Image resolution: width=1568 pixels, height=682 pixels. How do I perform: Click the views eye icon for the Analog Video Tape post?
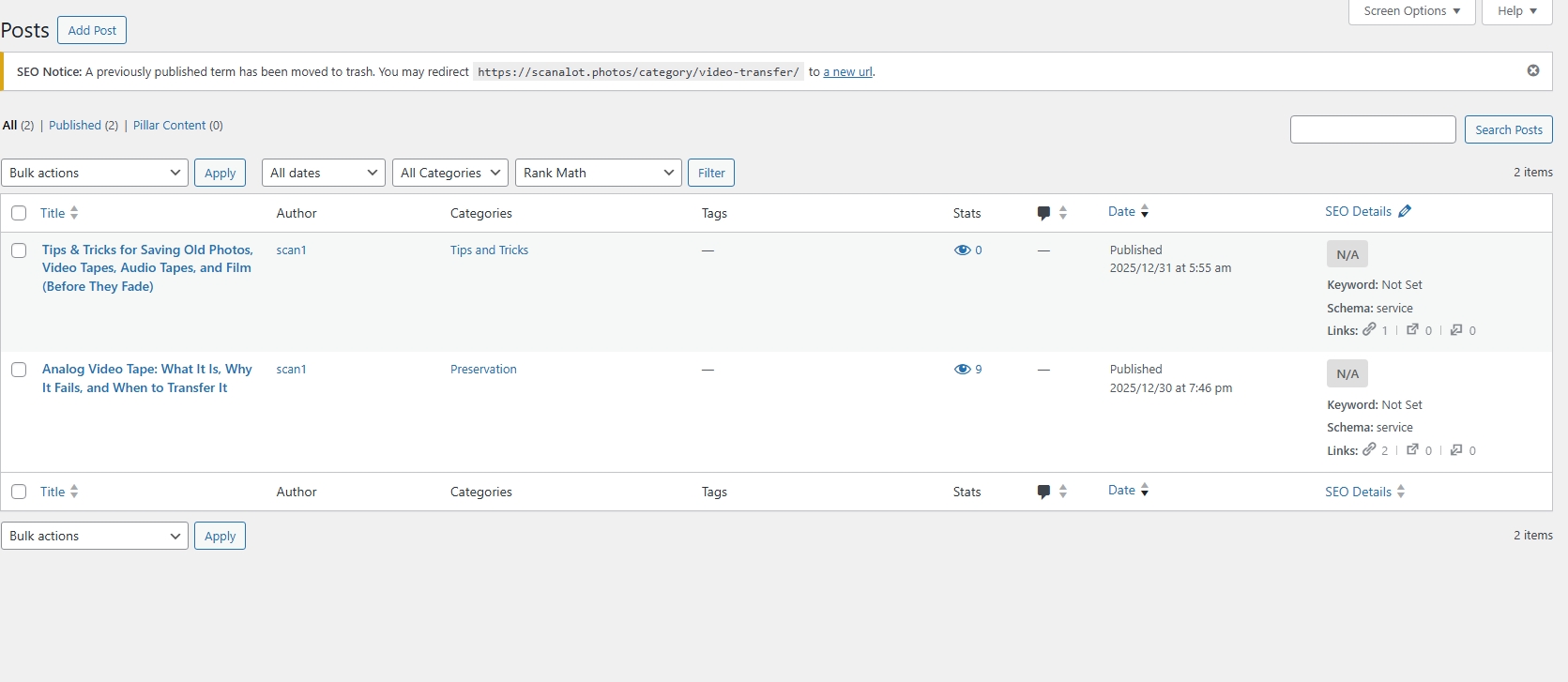[962, 370]
